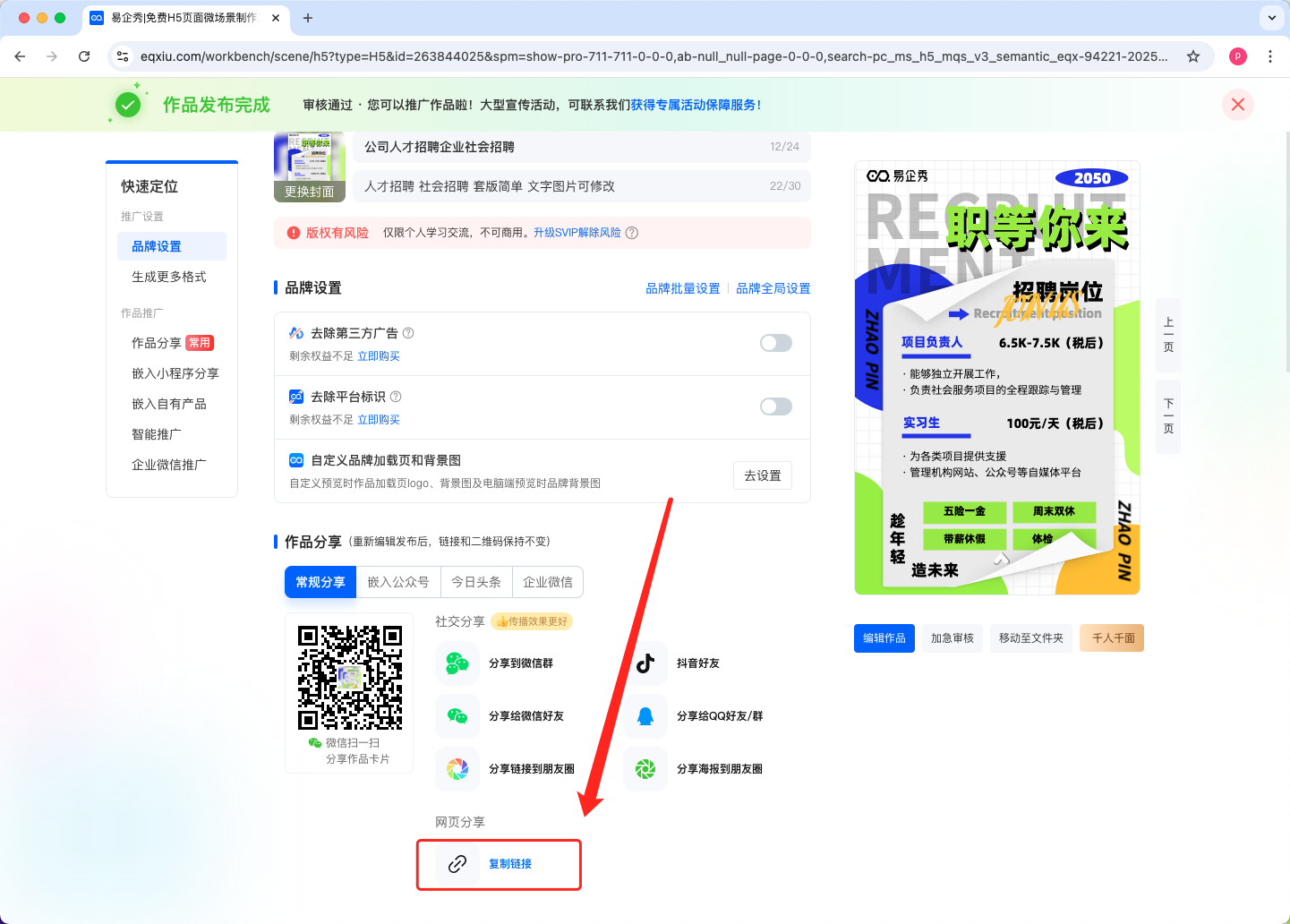Click the 更换封面 cover thumbnail
Screen dimensions: 1290x924
(x=310, y=168)
